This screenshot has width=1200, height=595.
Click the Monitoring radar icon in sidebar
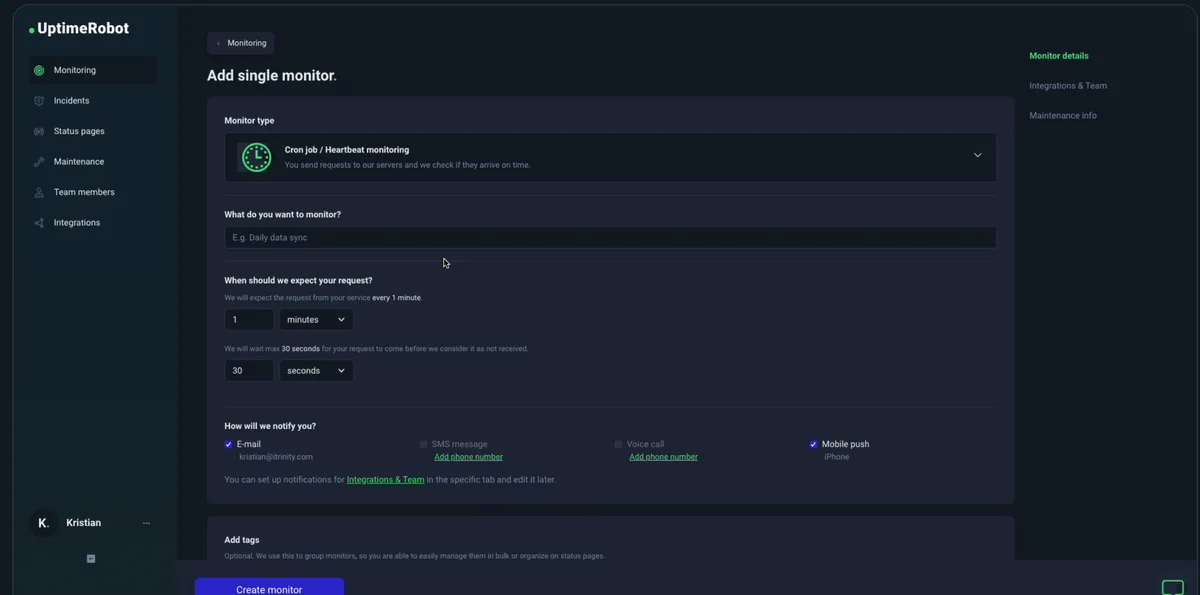[x=39, y=71]
